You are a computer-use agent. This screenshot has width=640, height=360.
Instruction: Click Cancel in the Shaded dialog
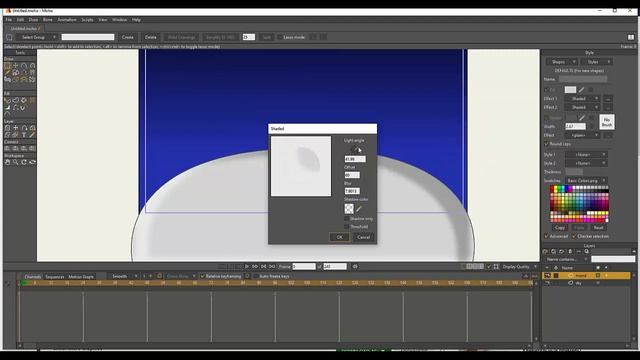[x=363, y=237]
